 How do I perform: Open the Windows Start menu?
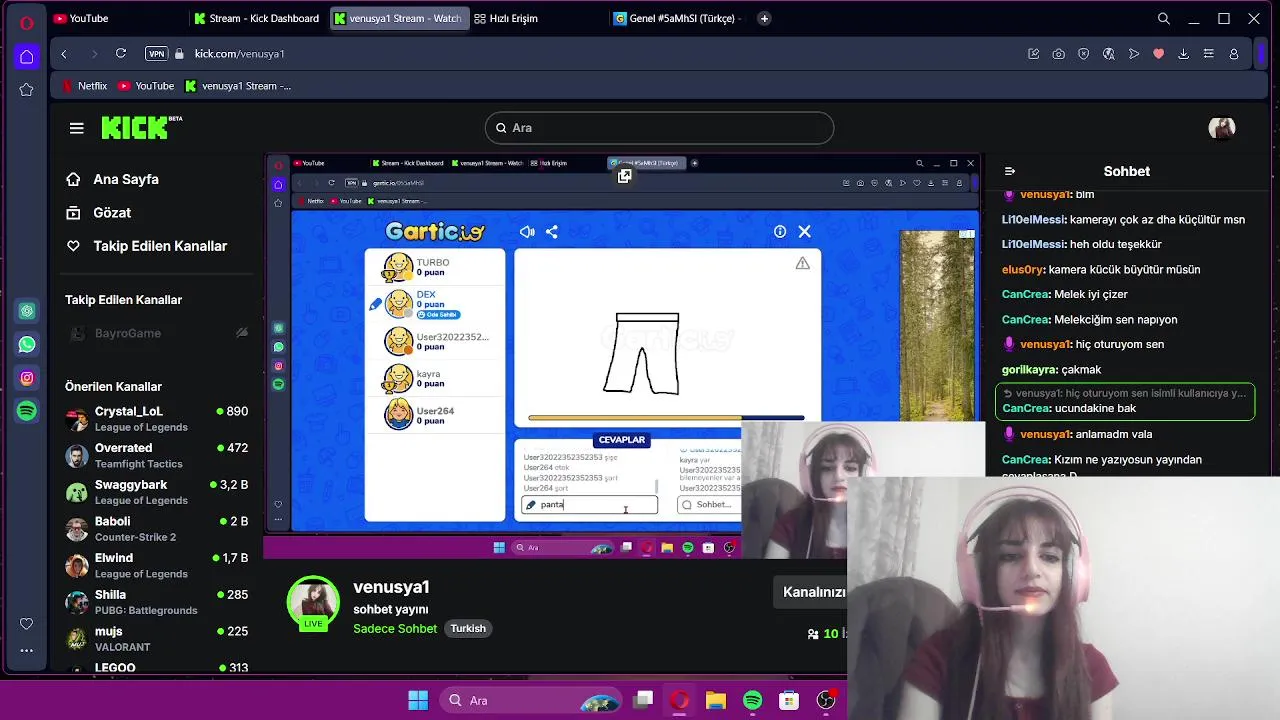(419, 700)
